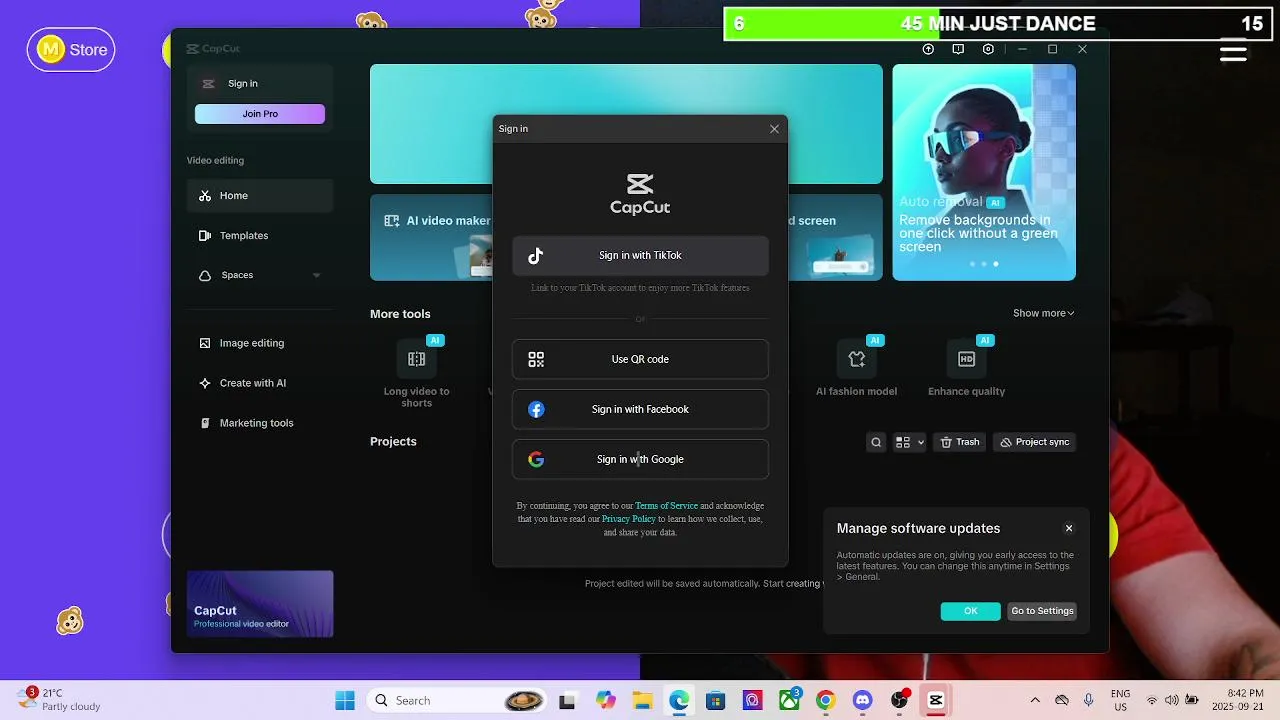
Task: Open Terms of Service link
Action: click(x=666, y=506)
